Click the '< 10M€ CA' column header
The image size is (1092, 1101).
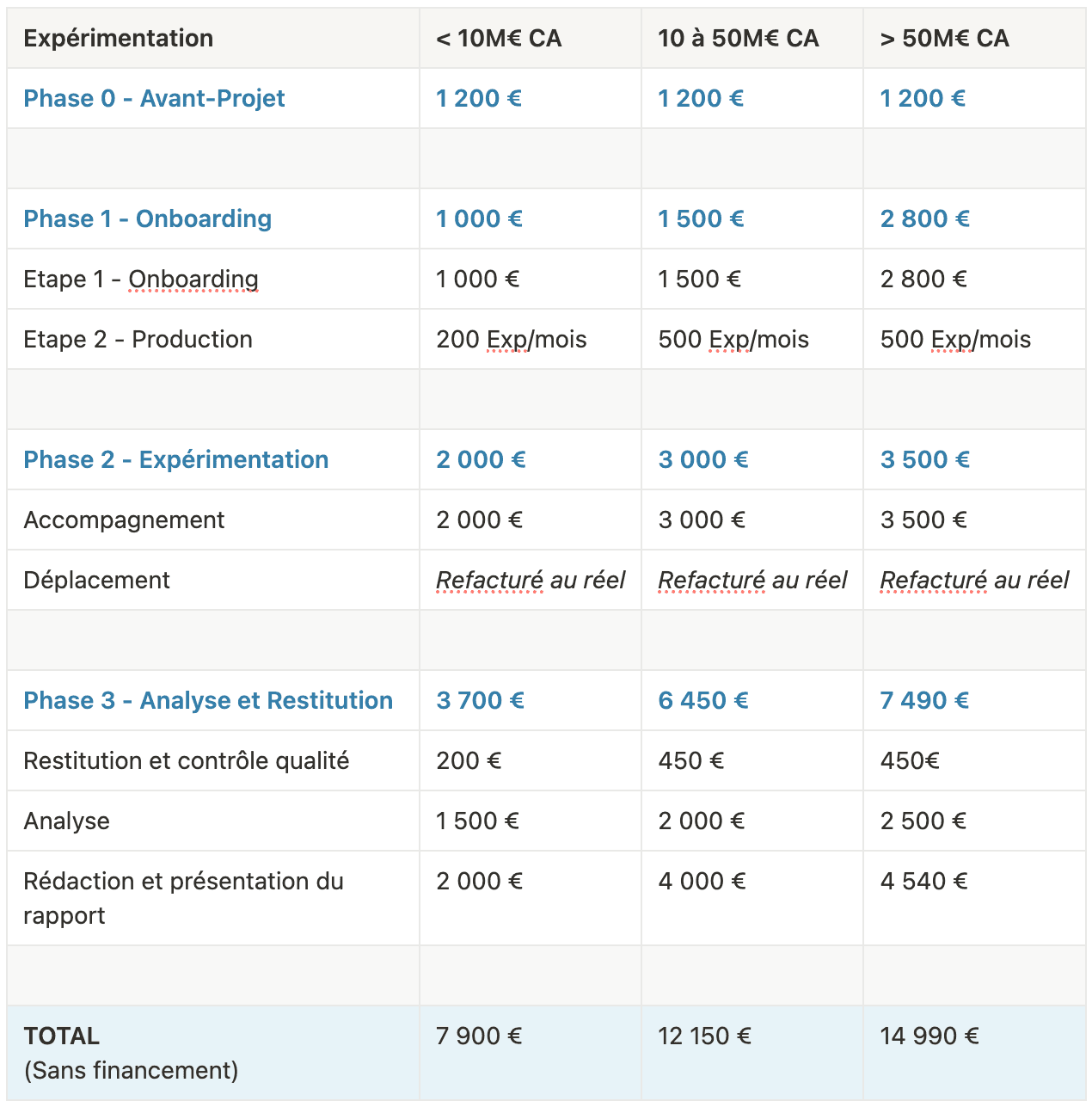pyautogui.click(x=499, y=39)
